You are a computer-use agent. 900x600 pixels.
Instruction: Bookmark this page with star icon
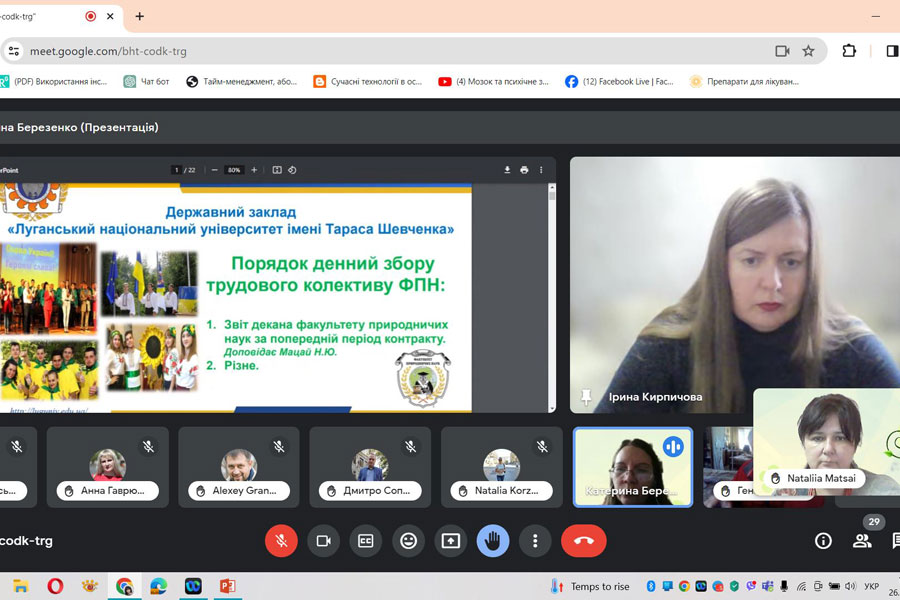point(808,51)
